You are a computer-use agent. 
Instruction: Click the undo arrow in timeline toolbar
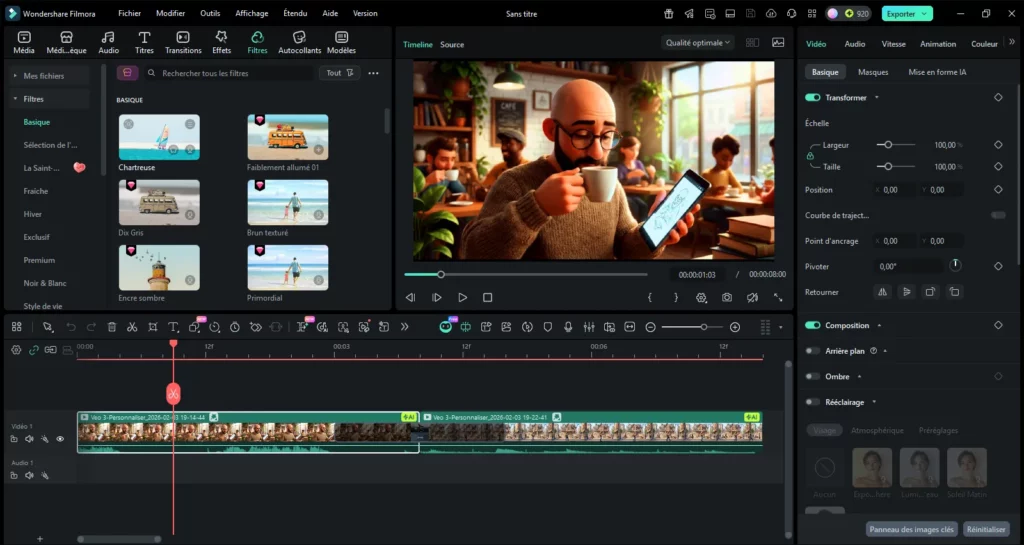pos(71,327)
